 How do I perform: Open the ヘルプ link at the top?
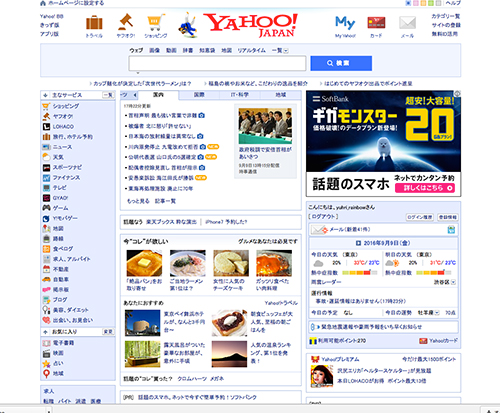point(453,3)
